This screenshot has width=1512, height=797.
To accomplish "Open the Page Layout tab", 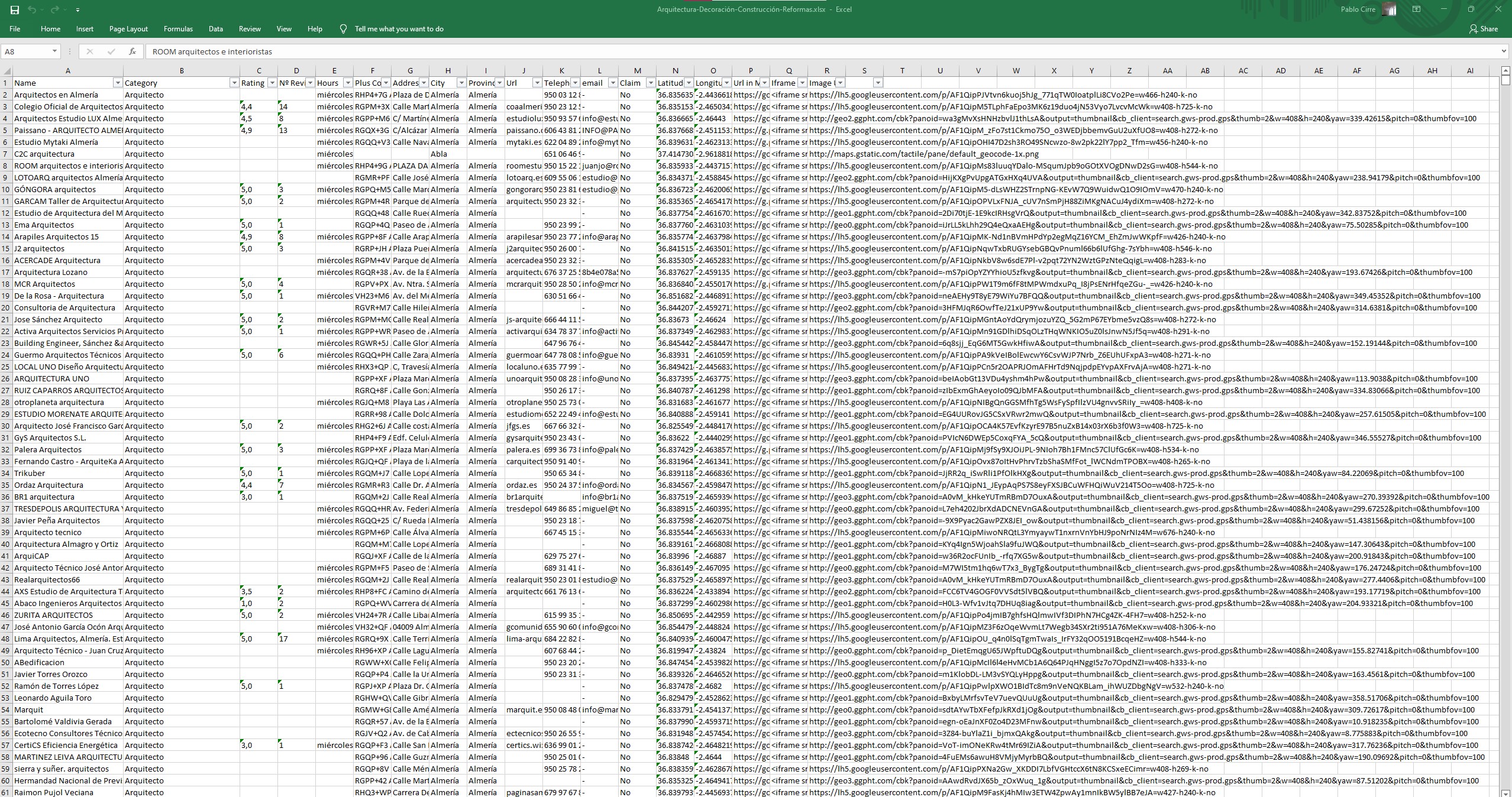I will point(128,29).
